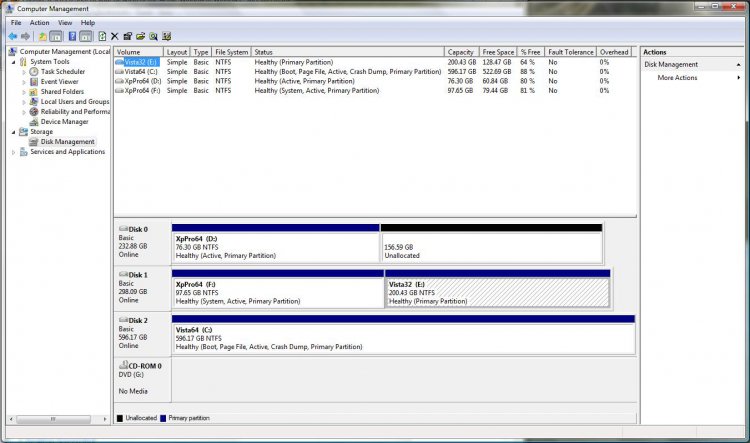Click the CD-ROM 0 drive icon

point(123,365)
